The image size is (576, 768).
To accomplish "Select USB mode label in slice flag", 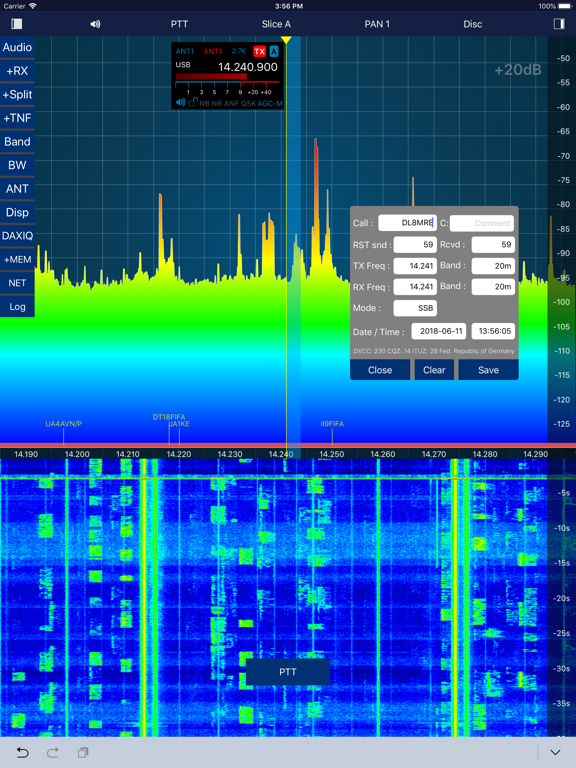I will 183,65.
